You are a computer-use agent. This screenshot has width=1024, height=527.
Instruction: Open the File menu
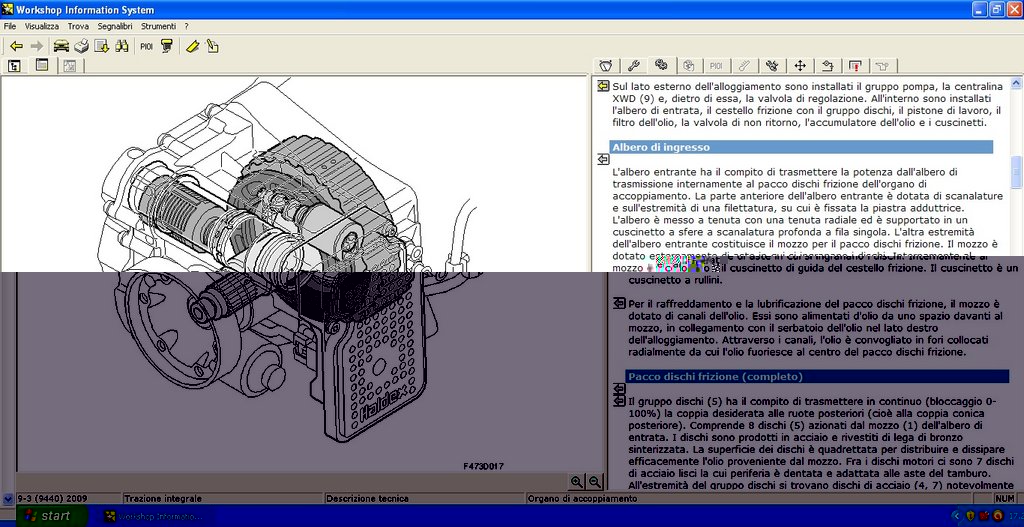coord(10,27)
